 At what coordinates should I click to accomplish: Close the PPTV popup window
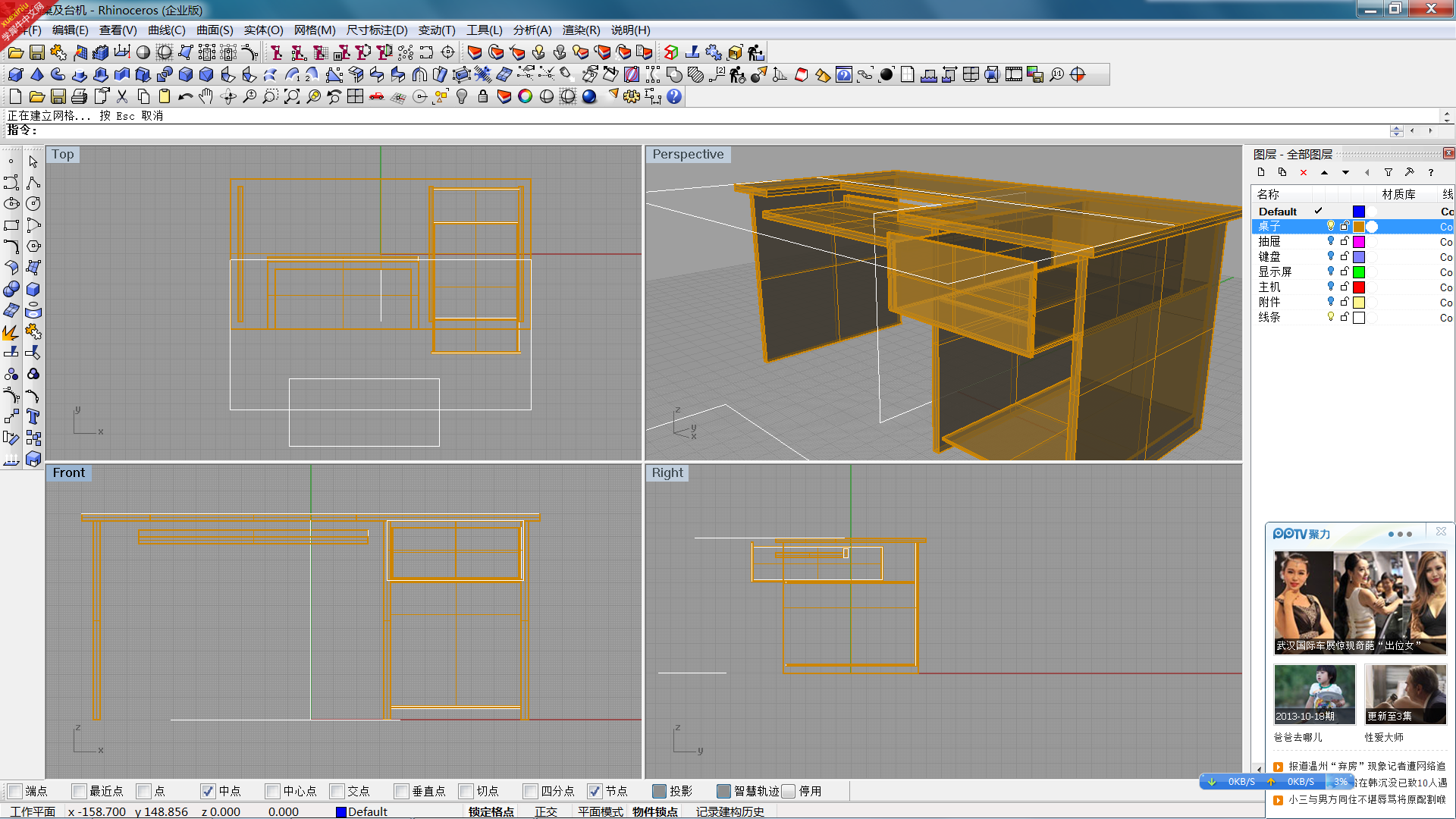tap(1441, 532)
